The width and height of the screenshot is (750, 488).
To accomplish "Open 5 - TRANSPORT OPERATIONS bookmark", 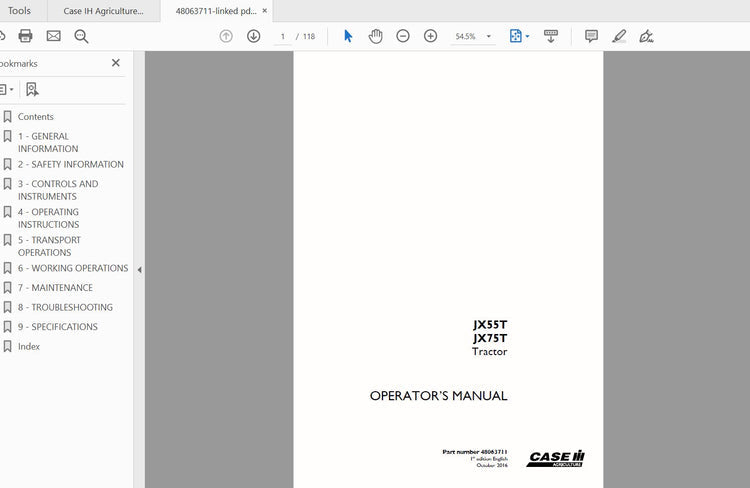I will coord(49,246).
